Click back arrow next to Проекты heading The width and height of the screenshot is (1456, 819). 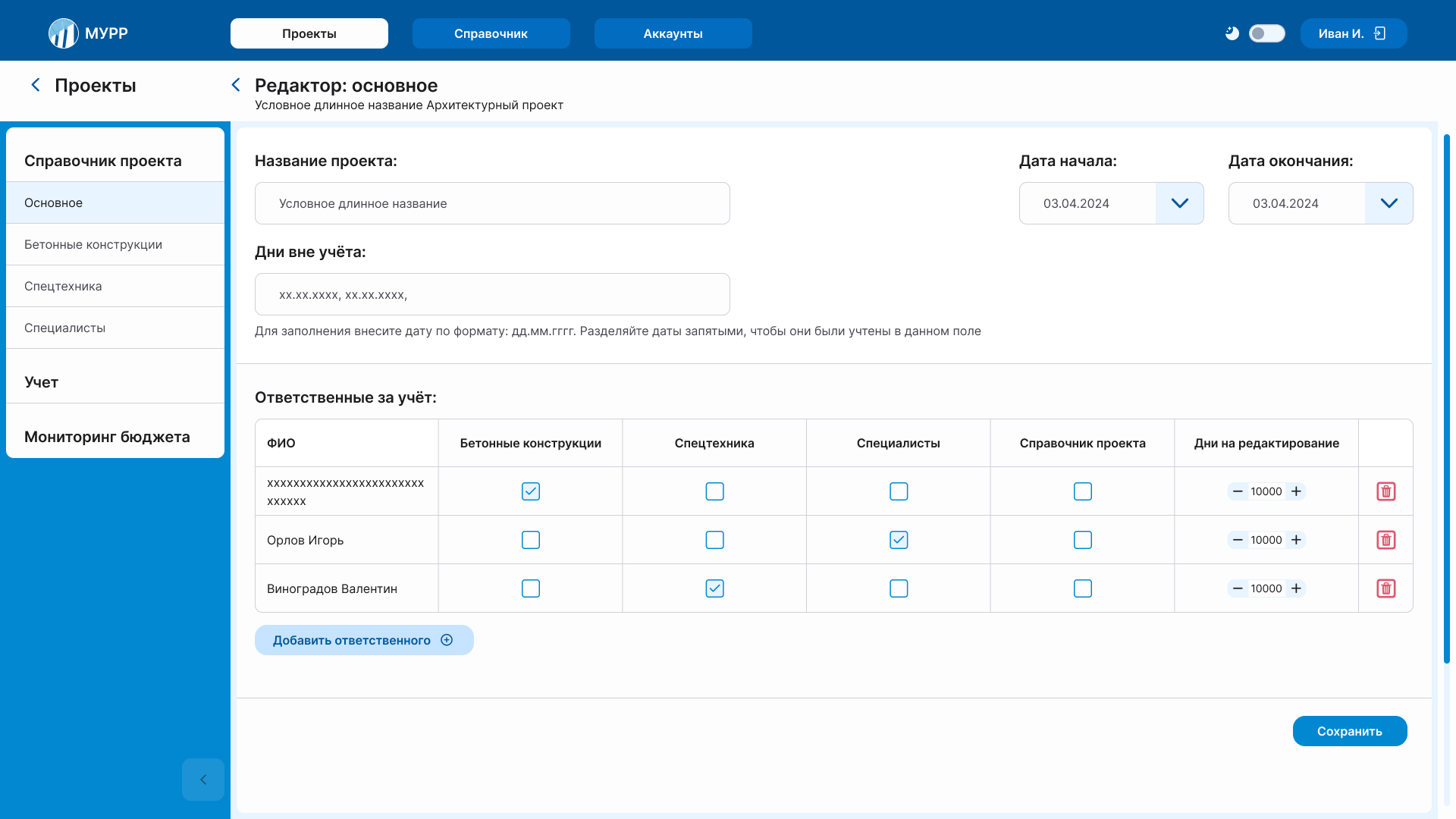[x=35, y=85]
